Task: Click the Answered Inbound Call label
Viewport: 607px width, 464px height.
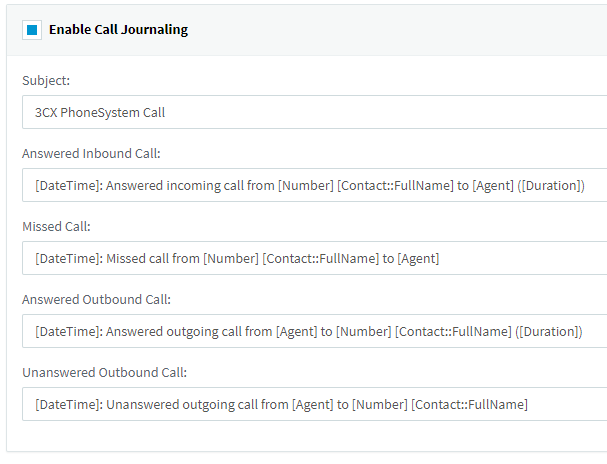Action: click(x=91, y=153)
